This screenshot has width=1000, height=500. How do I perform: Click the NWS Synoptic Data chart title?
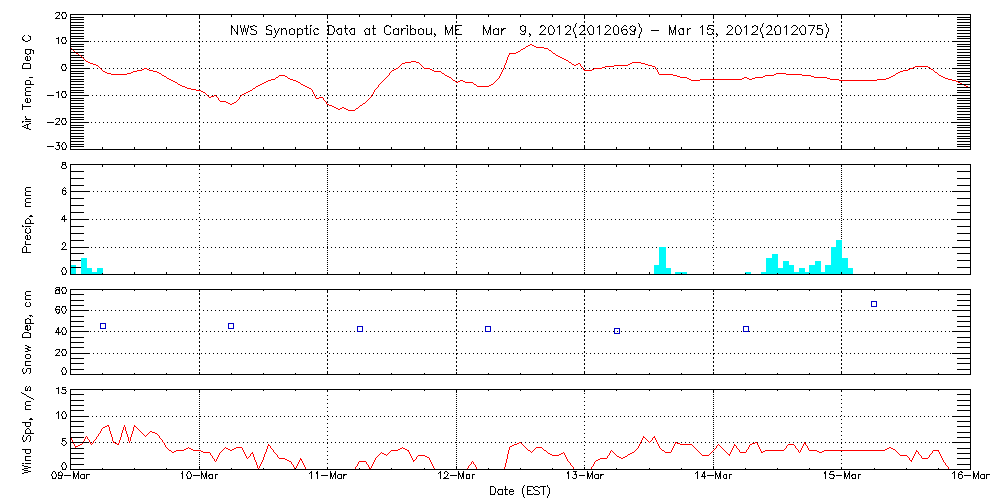tap(529, 31)
